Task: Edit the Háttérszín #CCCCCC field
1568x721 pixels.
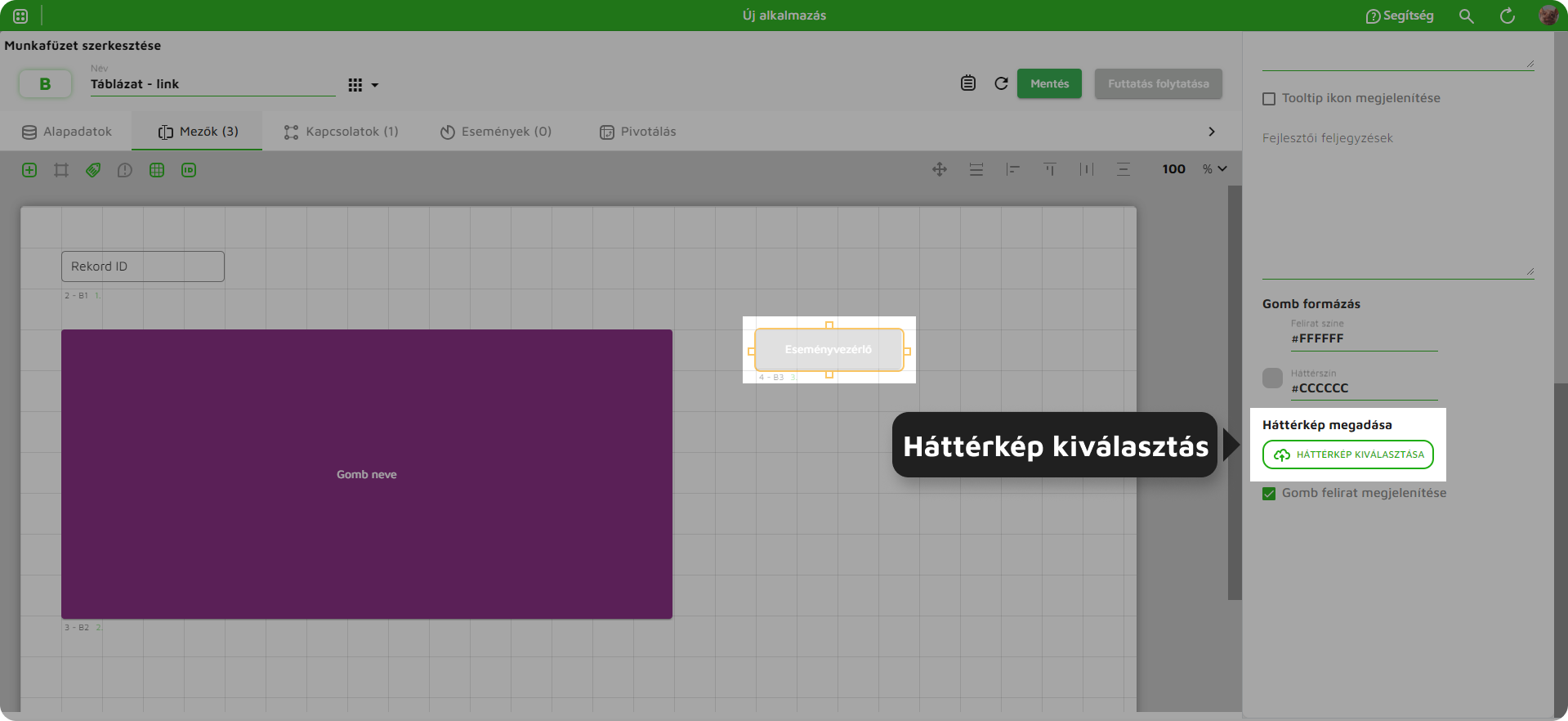Action: (1365, 388)
